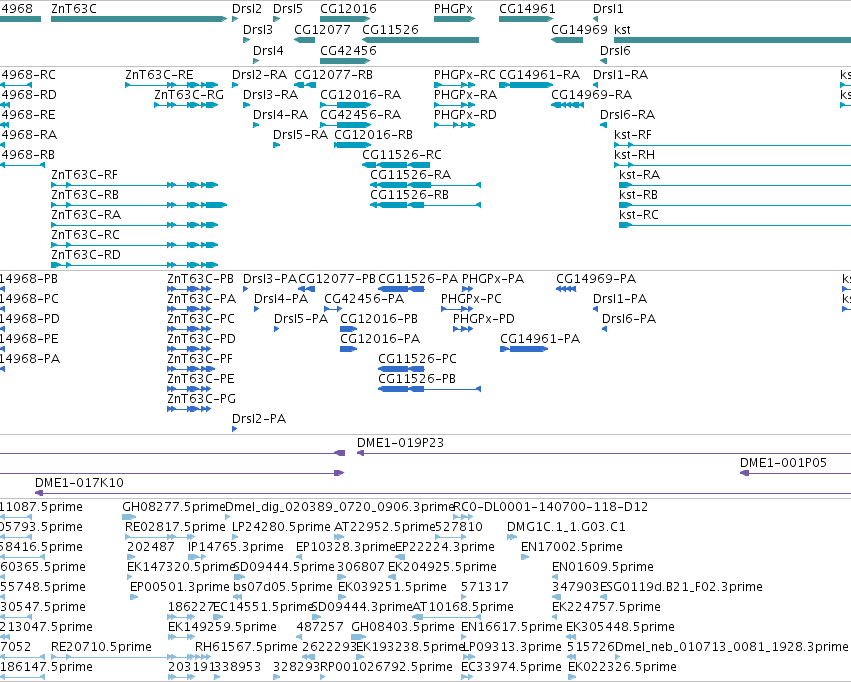Select BAC clone DME1-017K10
Screen dimensions: 851x682
click(x=79, y=482)
